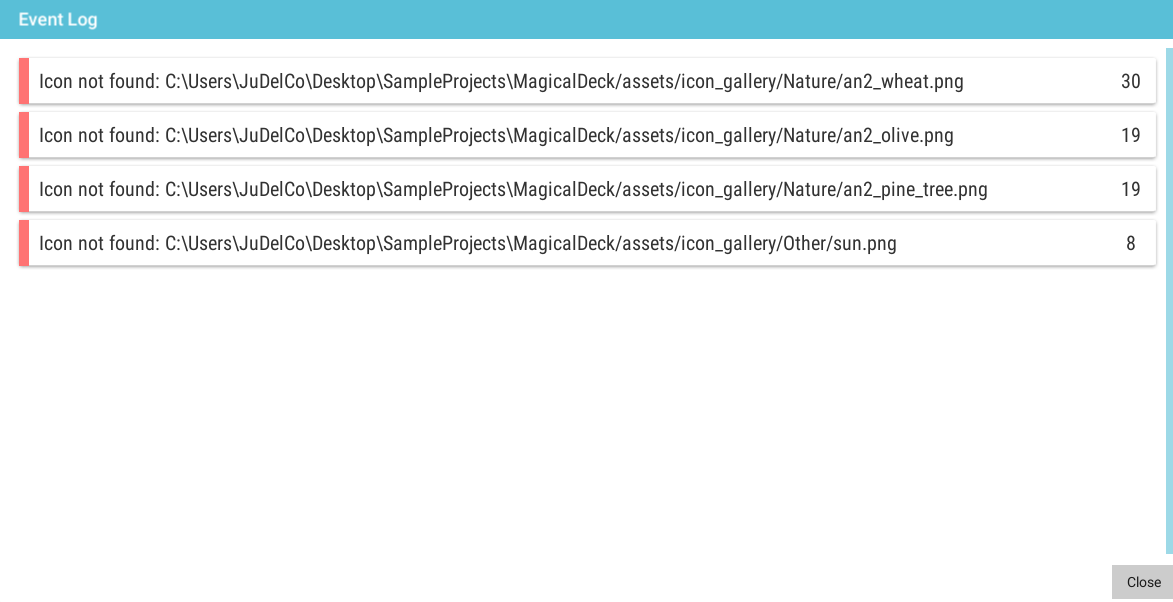Click the vertical scrollbar of the event list
The image size is (1173, 602).
point(1169,301)
